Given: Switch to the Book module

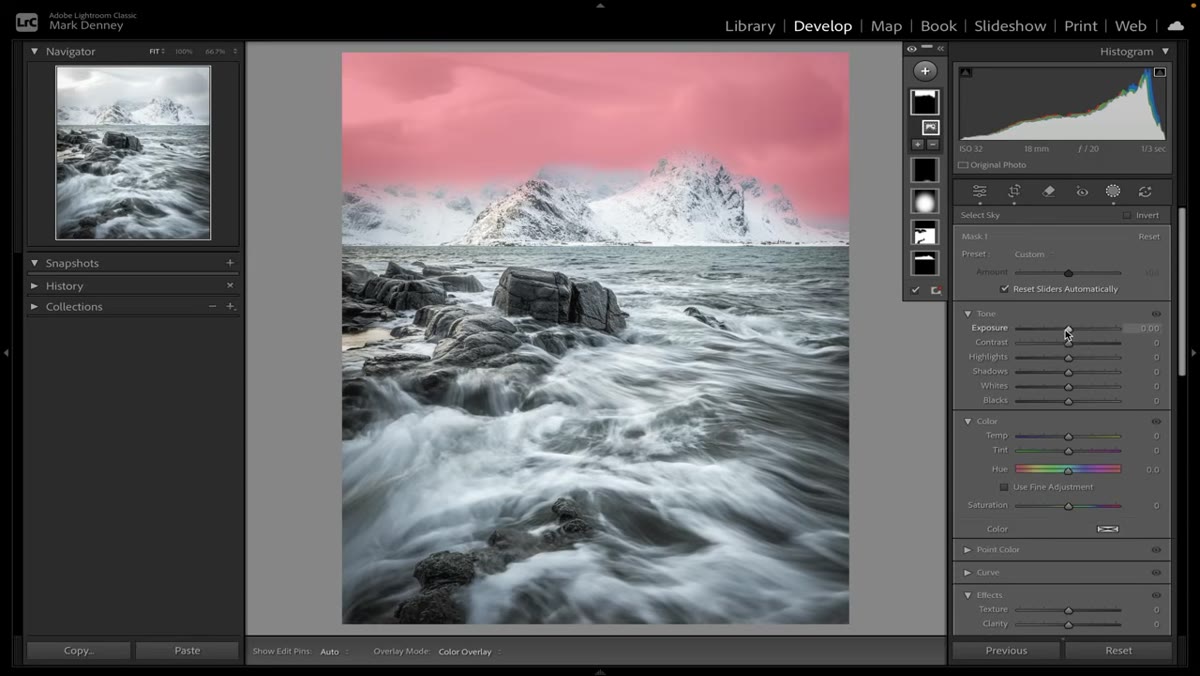Looking at the screenshot, I should click(x=938, y=26).
